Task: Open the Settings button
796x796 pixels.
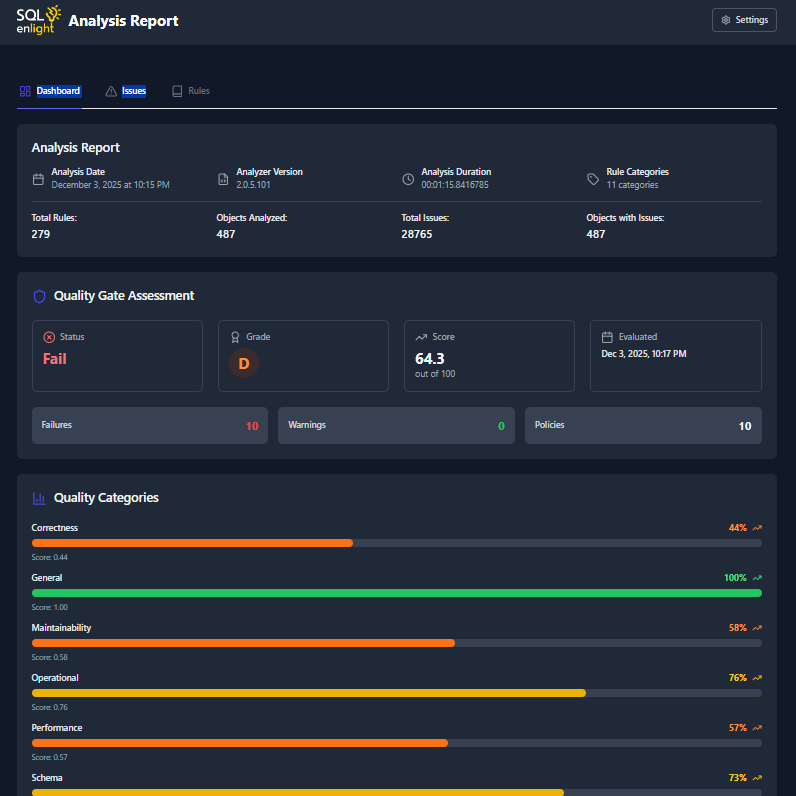Action: pyautogui.click(x=744, y=20)
